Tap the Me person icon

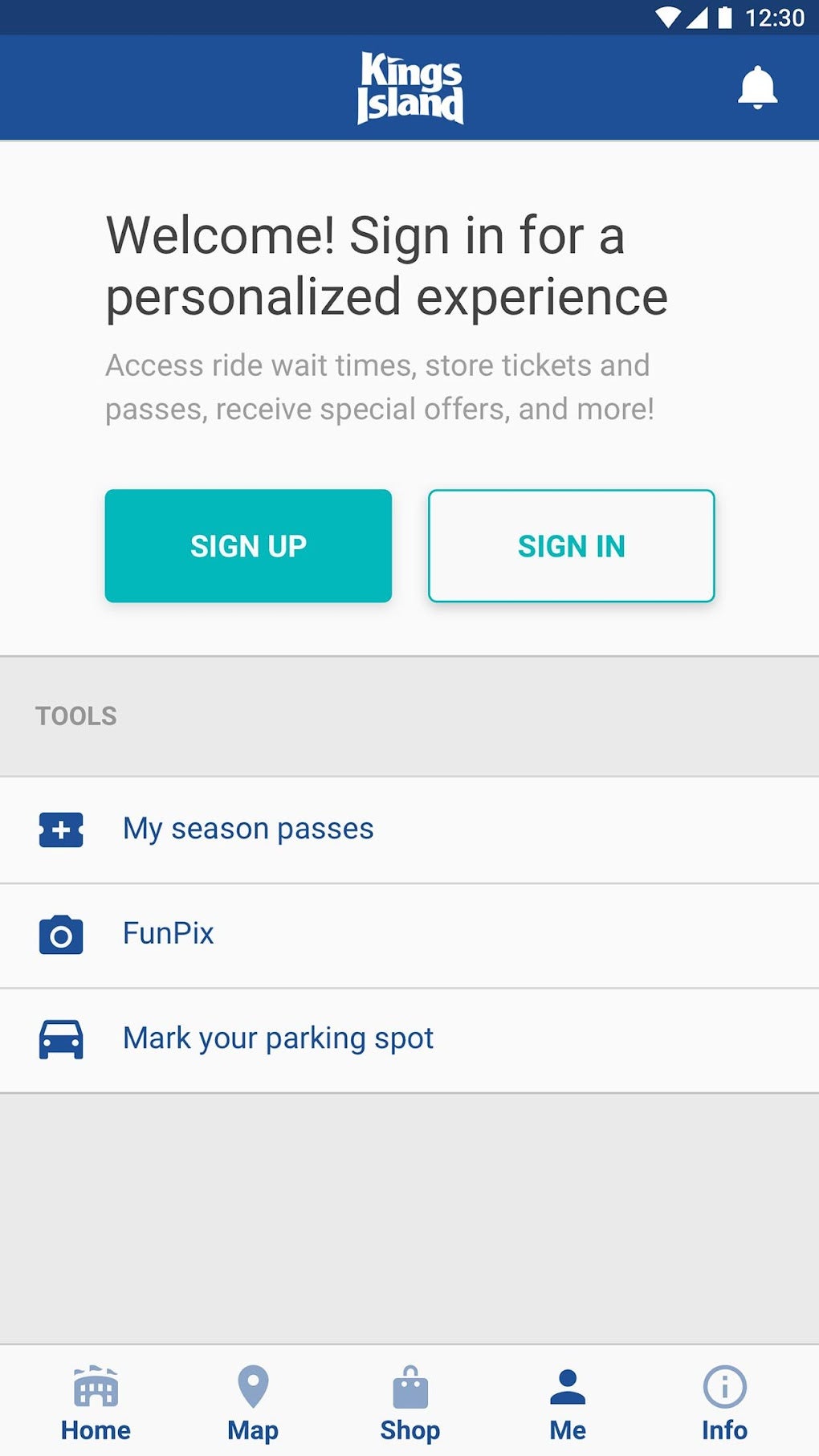point(568,1387)
